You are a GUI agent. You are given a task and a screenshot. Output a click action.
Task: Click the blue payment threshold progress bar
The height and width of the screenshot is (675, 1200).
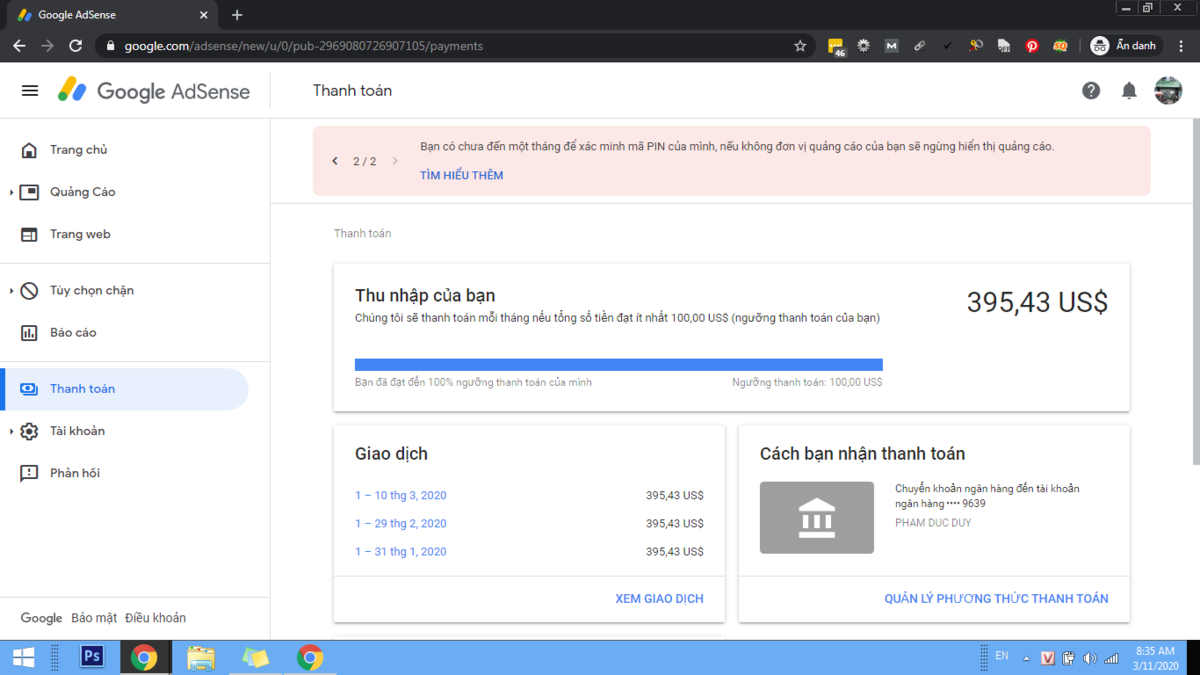[618, 365]
